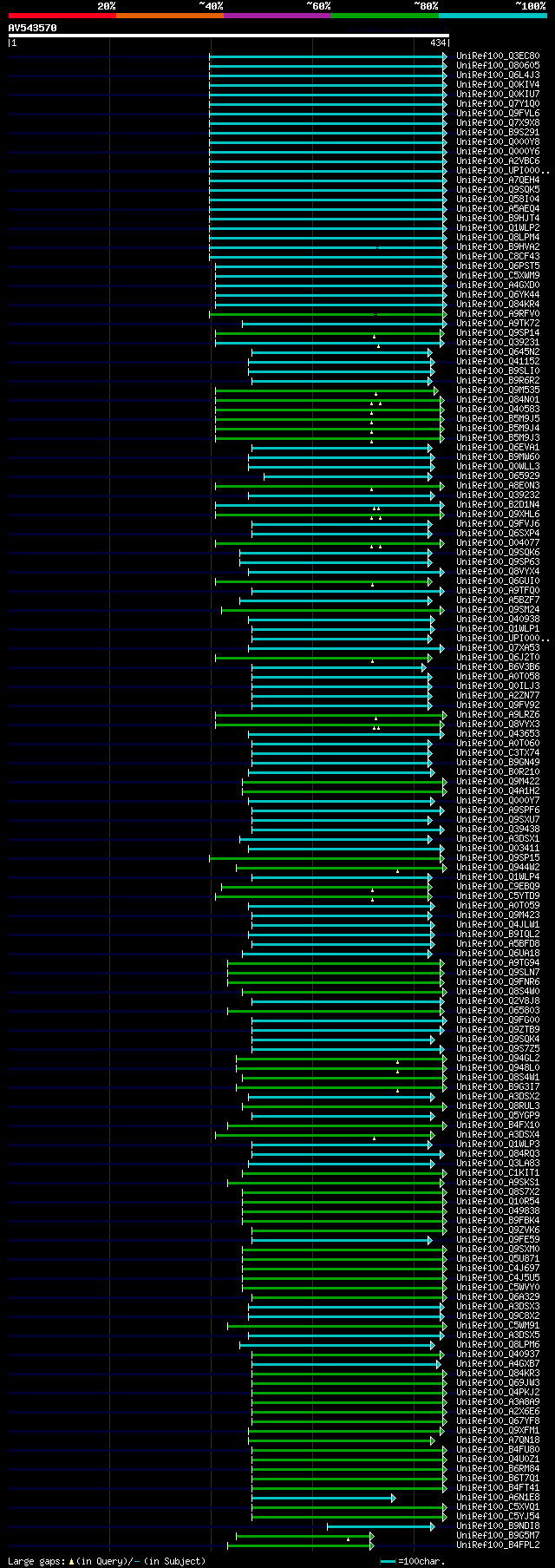Click the UniRef100_A2VBC6 hit label
The height and width of the screenshot is (1568, 555).
498,161
